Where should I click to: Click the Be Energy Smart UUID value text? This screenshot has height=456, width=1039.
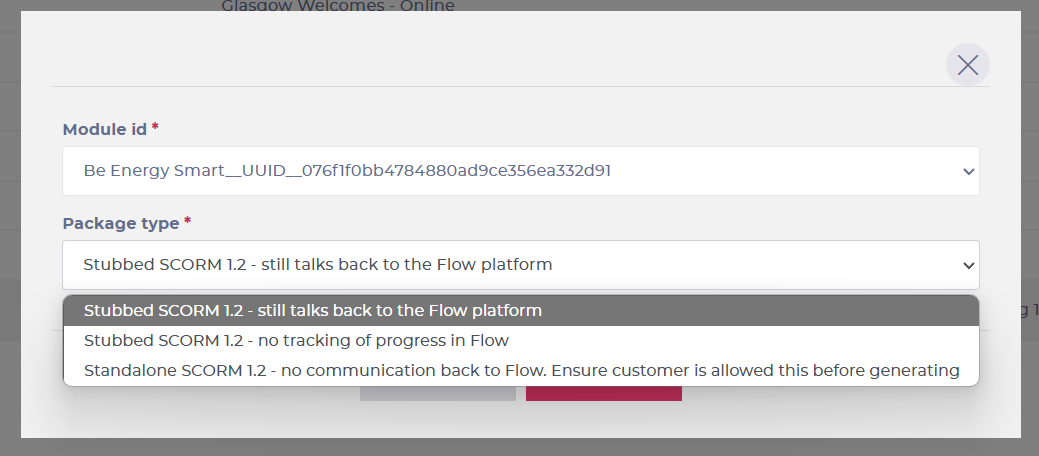point(347,171)
